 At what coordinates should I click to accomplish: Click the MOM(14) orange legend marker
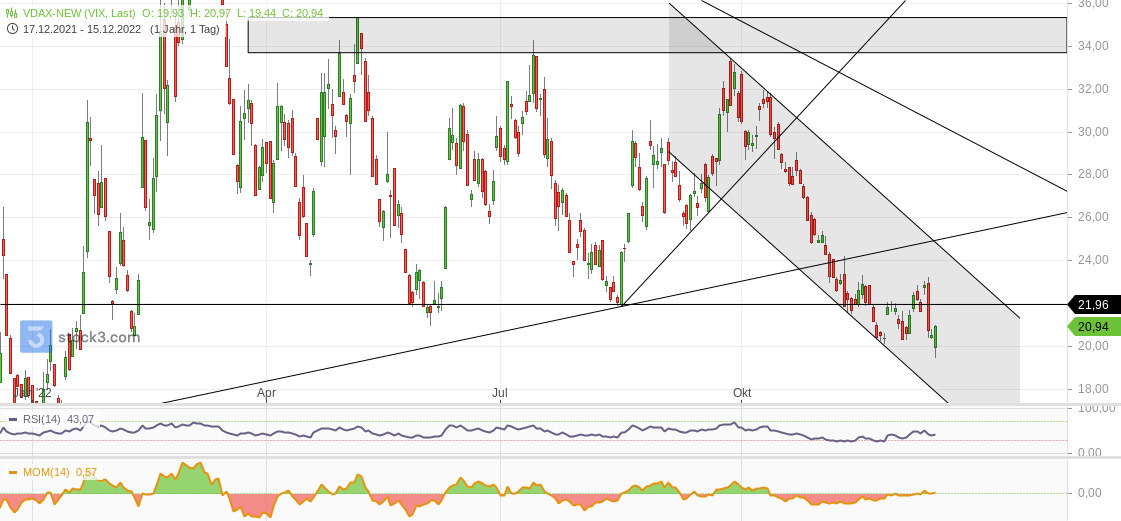[x=13, y=472]
